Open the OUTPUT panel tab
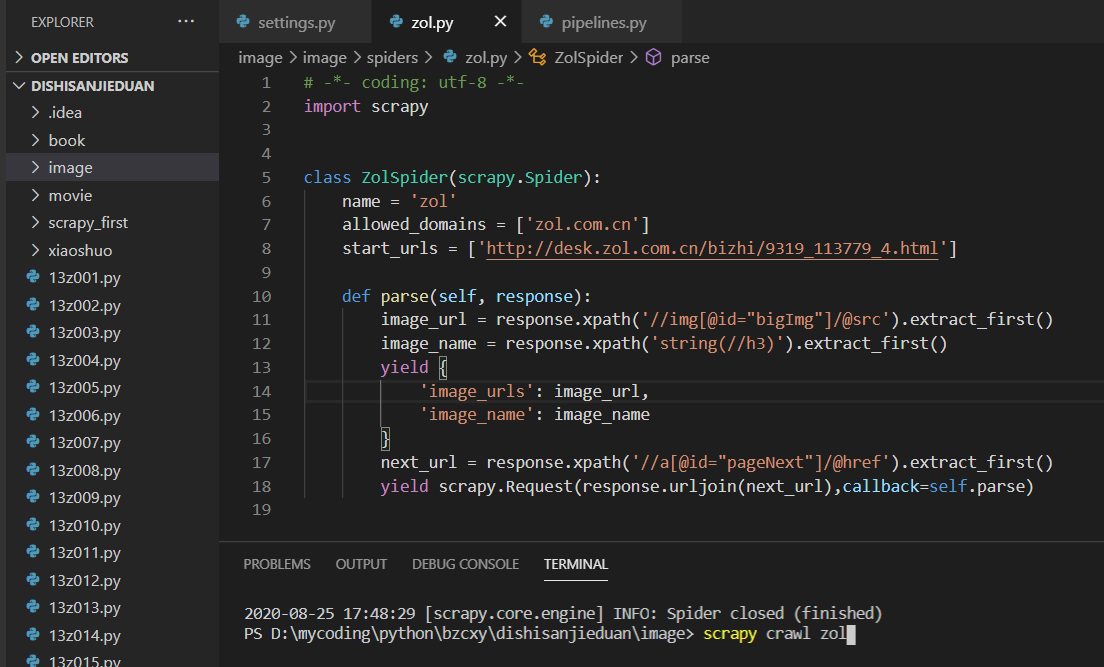The height and width of the screenshot is (667, 1104). coord(361,564)
